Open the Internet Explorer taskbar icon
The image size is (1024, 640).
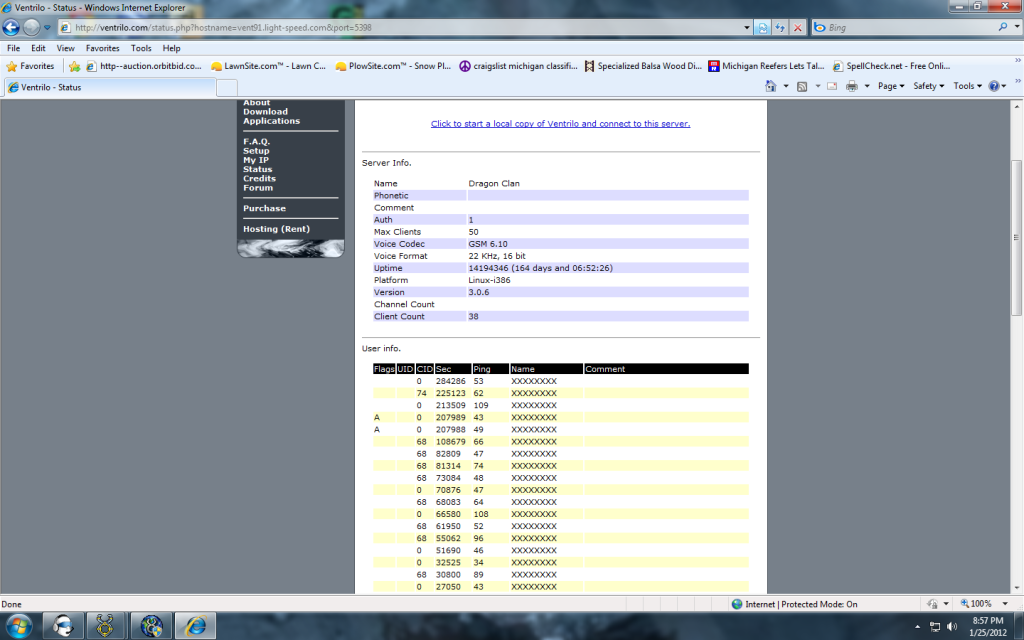click(195, 626)
